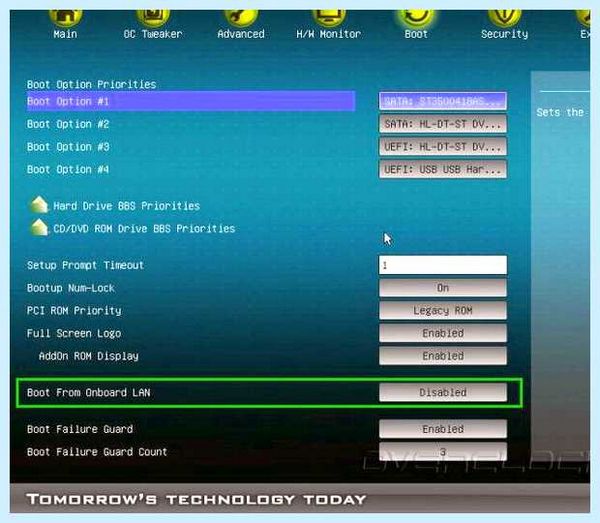Screen dimensions: 600x523
Task: Open Boot Option #4 UEFI USB value
Action: (x=443, y=169)
